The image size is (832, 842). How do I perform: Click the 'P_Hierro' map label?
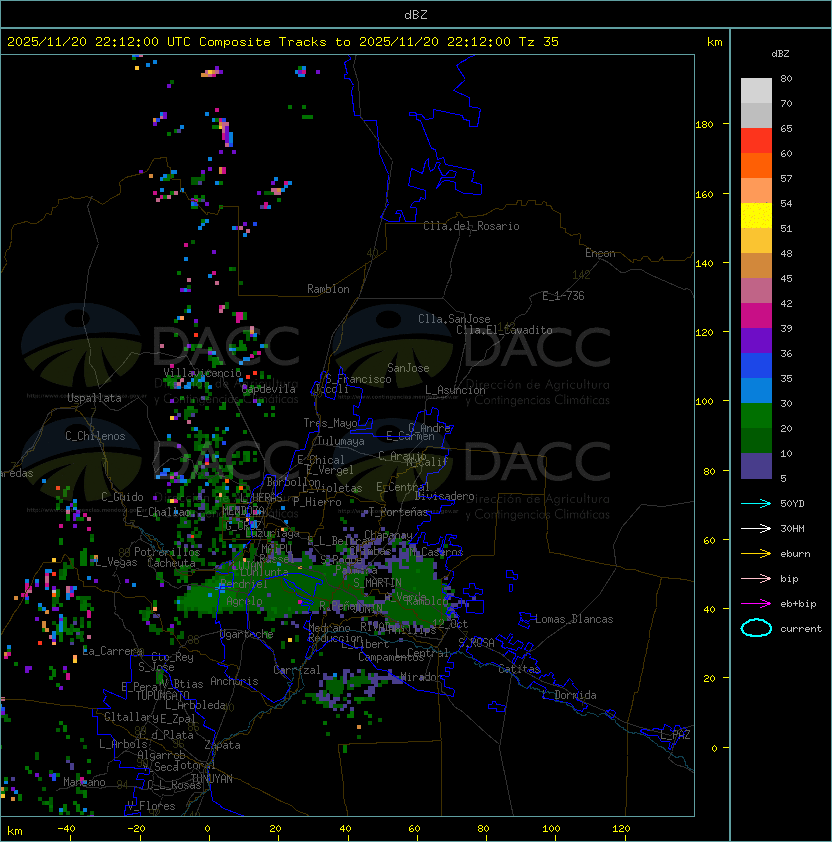tap(317, 502)
